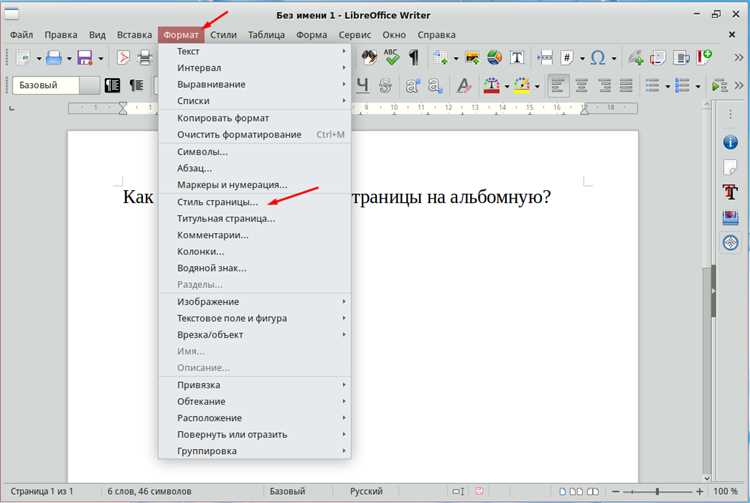Expand the save button dropdown arrow
Image resolution: width=750 pixels, height=503 pixels.
point(100,58)
